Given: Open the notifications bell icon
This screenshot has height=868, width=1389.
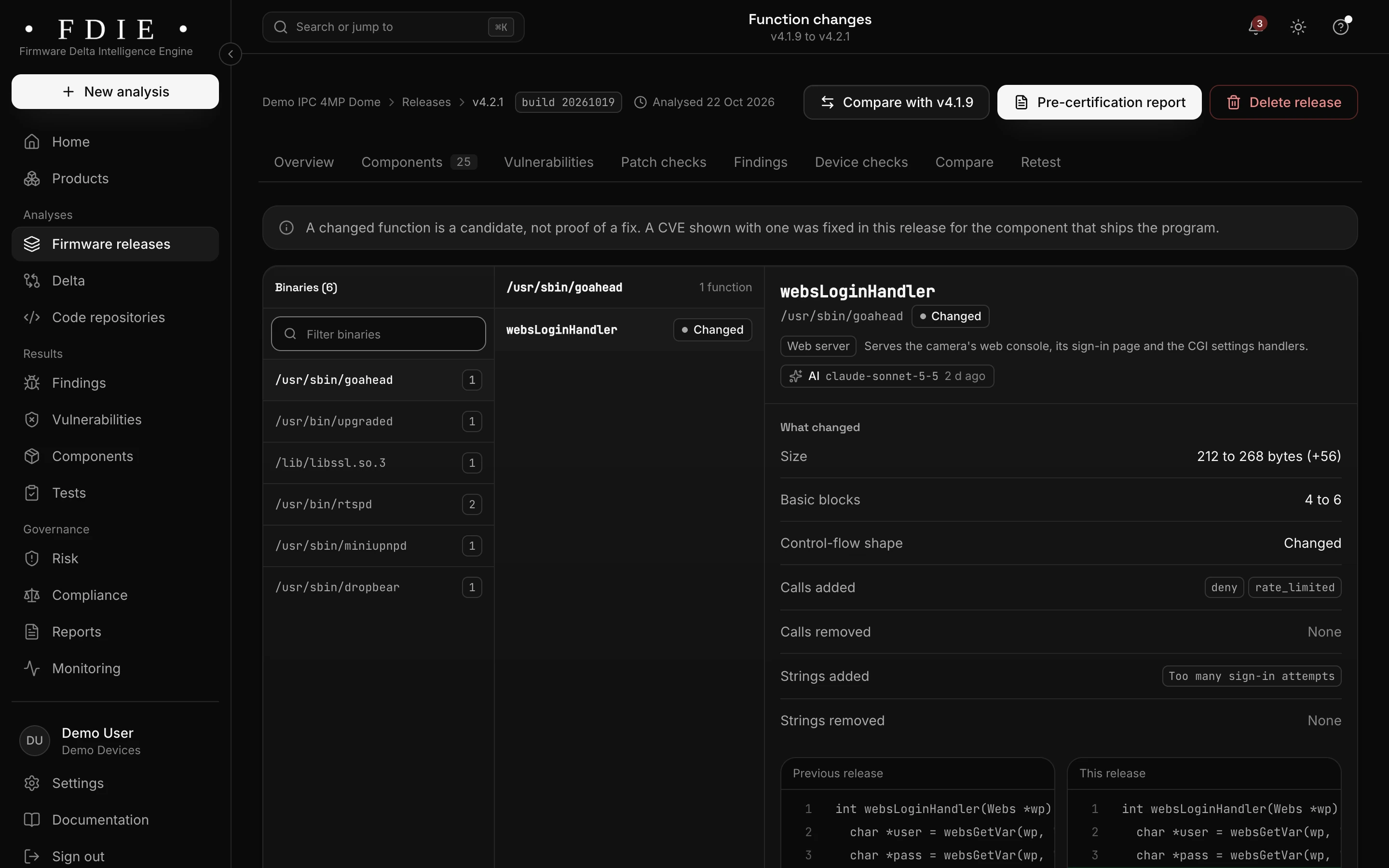Looking at the screenshot, I should tap(1255, 27).
